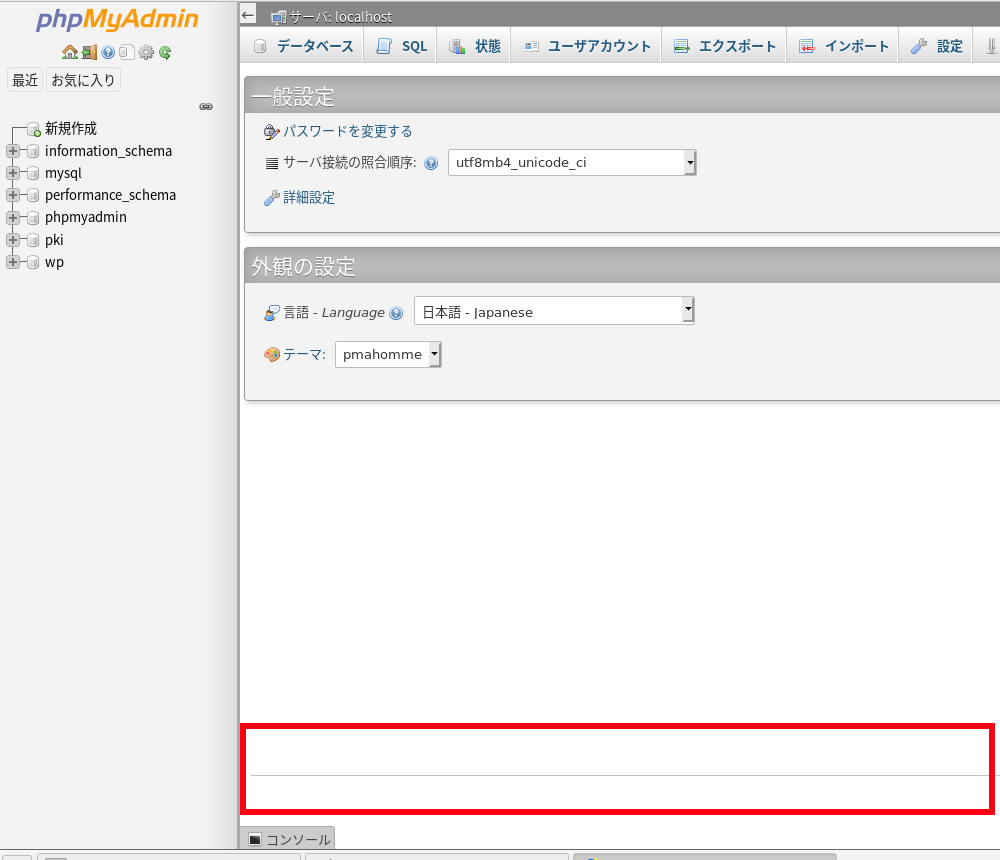Collapse sidebar using the left arrow
Screen dimensions: 1000x860
[249, 15]
